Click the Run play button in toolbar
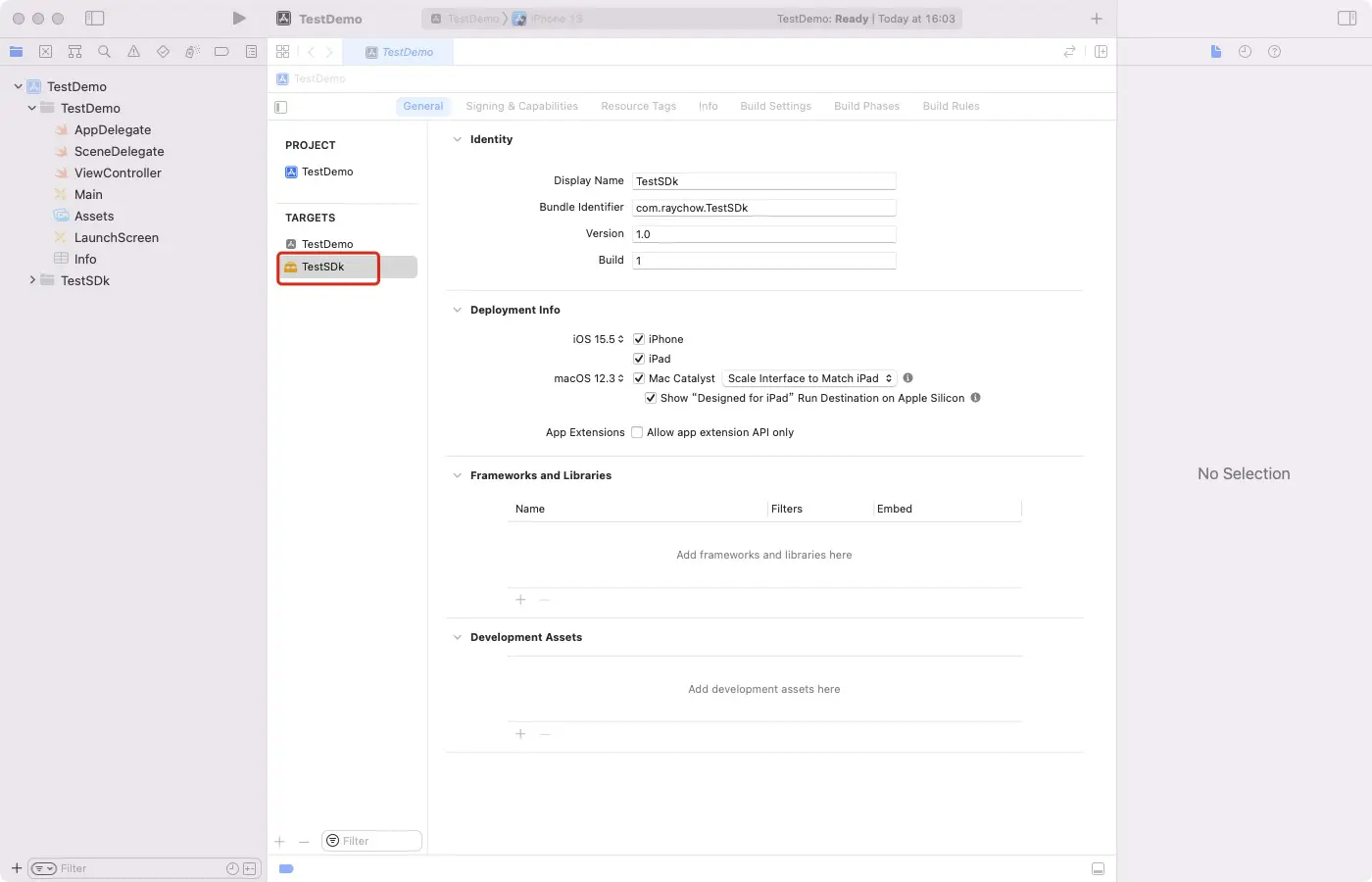The height and width of the screenshot is (882, 1372). pyautogui.click(x=239, y=19)
